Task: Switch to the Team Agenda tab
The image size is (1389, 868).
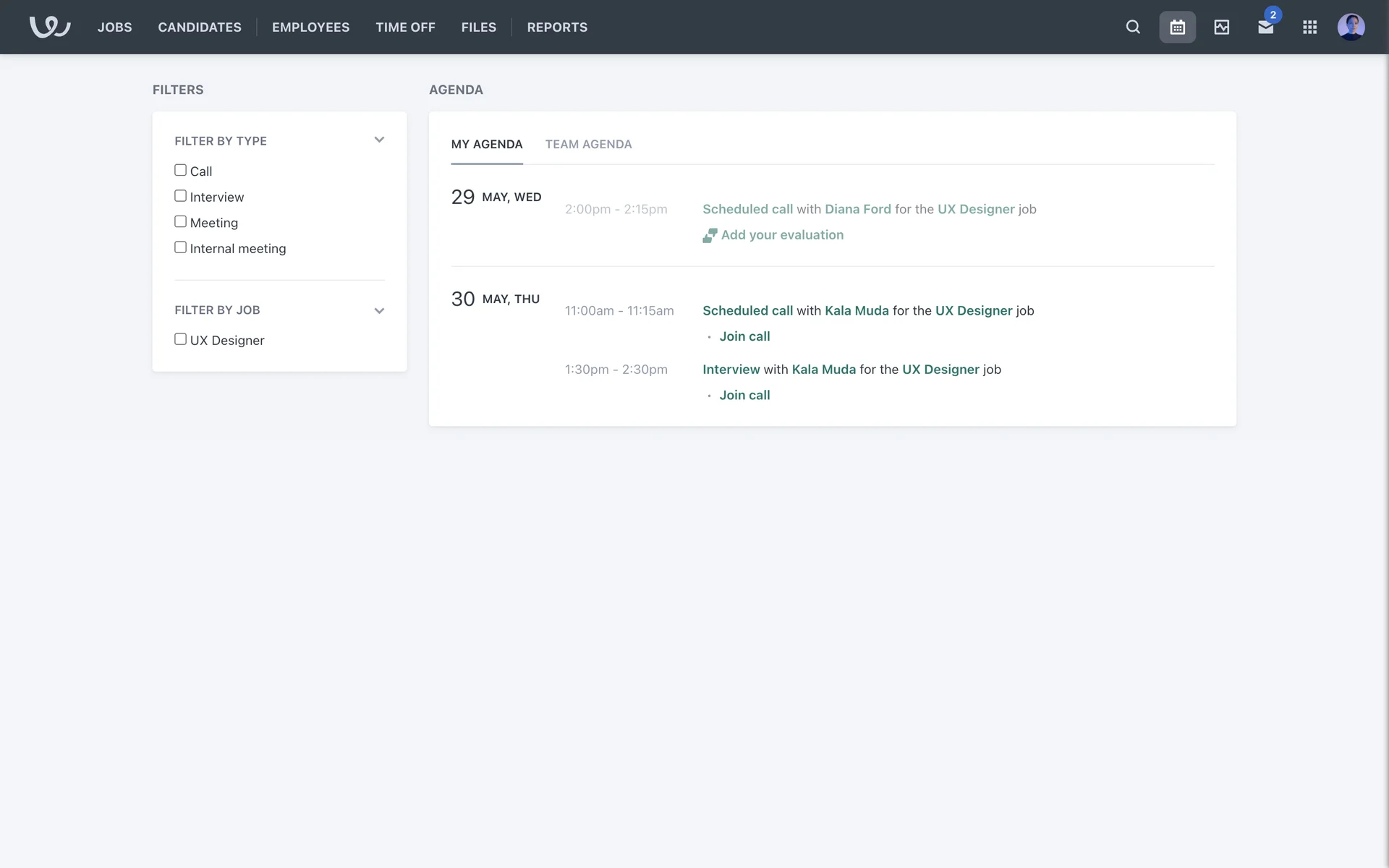Action: pyautogui.click(x=588, y=144)
